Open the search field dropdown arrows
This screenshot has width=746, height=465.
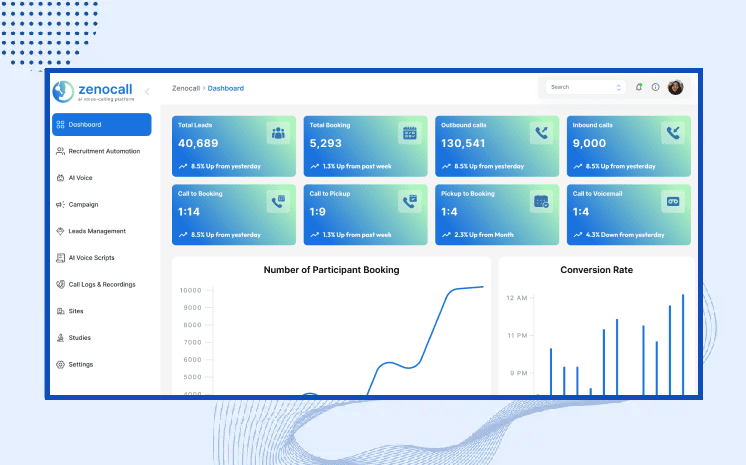[x=618, y=87]
